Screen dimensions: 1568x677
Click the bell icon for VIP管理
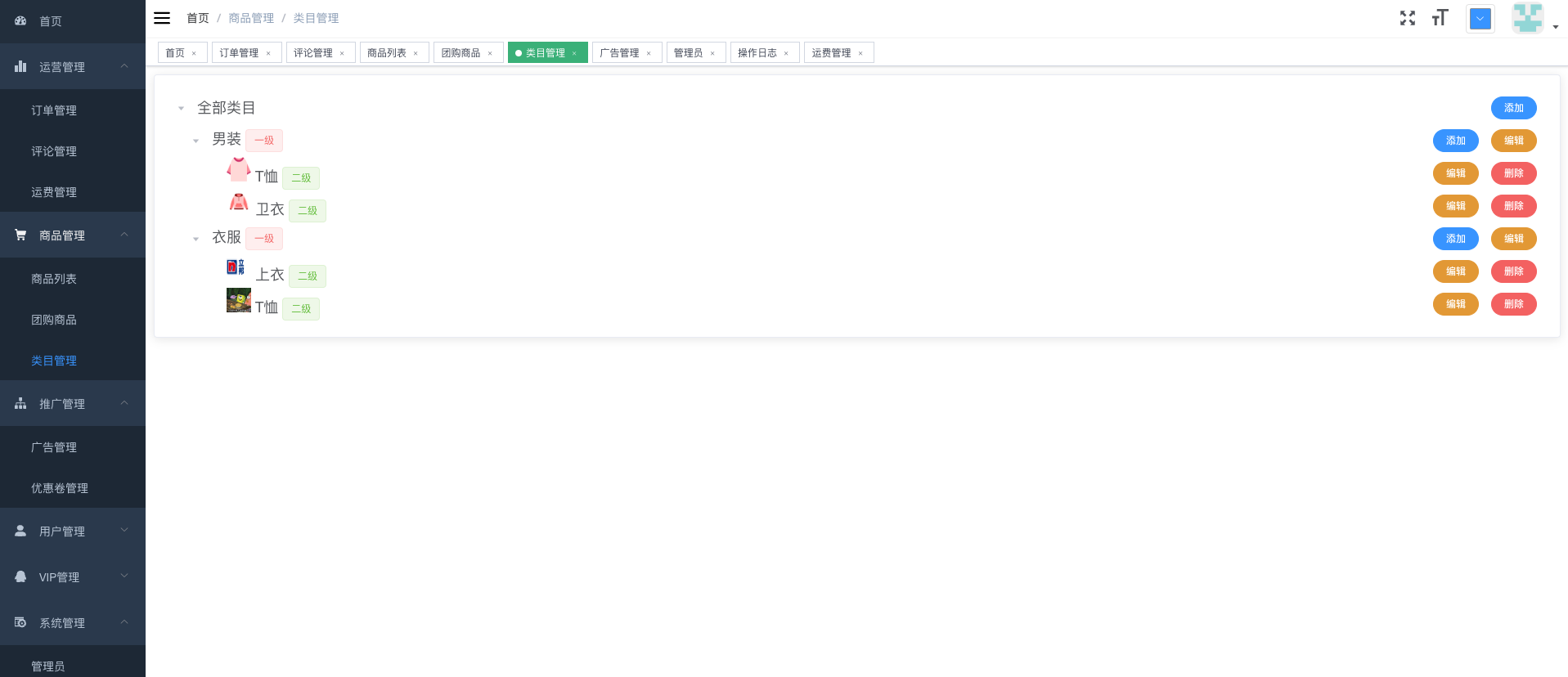[20, 576]
